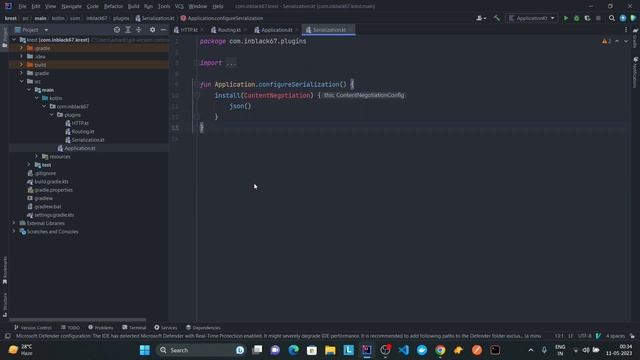This screenshot has width=640, height=360.
Task: Expand the .gradle folder
Action: [22, 48]
